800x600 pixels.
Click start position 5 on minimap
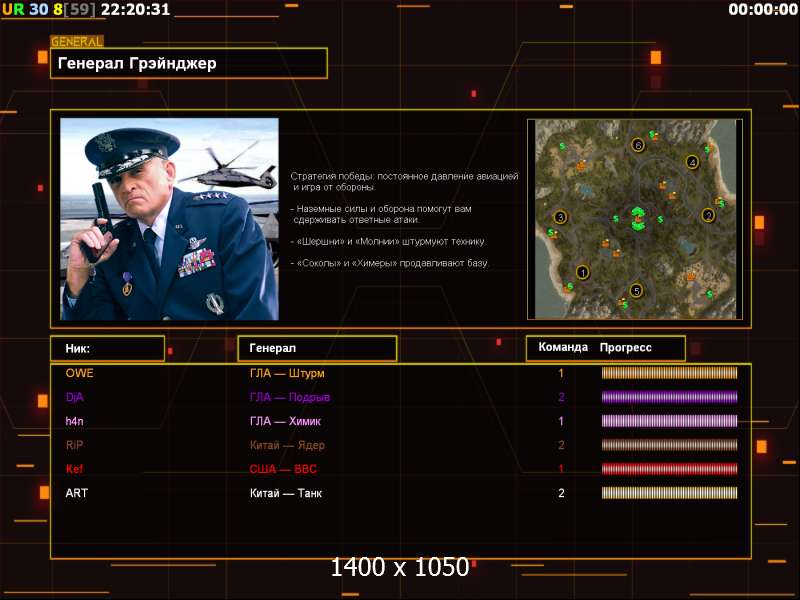click(x=636, y=291)
